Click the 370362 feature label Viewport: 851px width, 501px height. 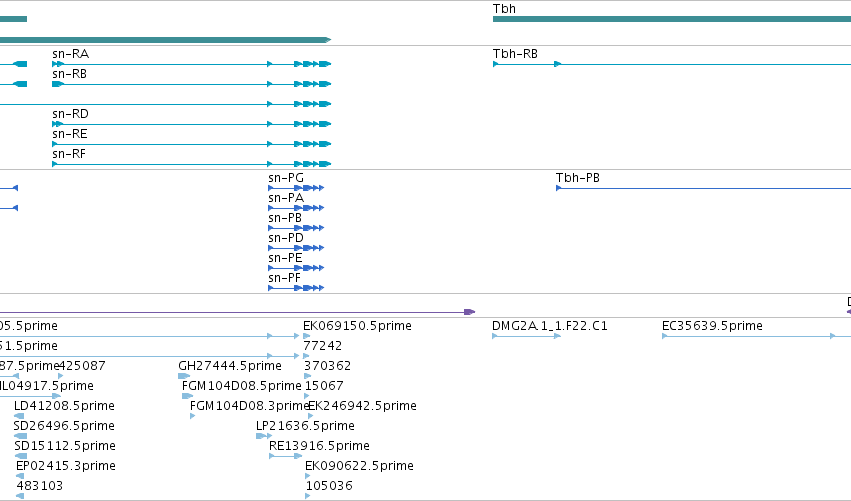[327, 366]
